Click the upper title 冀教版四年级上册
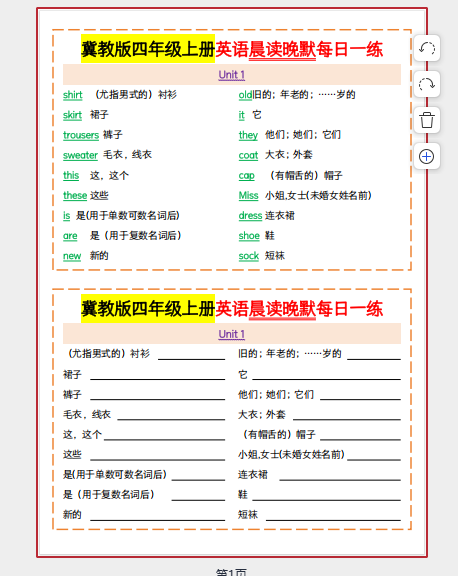The width and height of the screenshot is (458, 576). coord(148,49)
